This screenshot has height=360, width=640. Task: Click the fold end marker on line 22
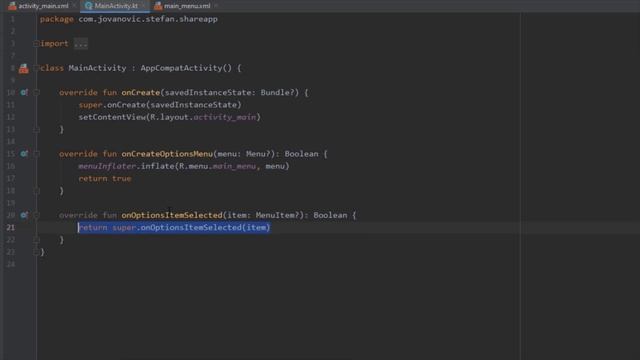click(36, 240)
